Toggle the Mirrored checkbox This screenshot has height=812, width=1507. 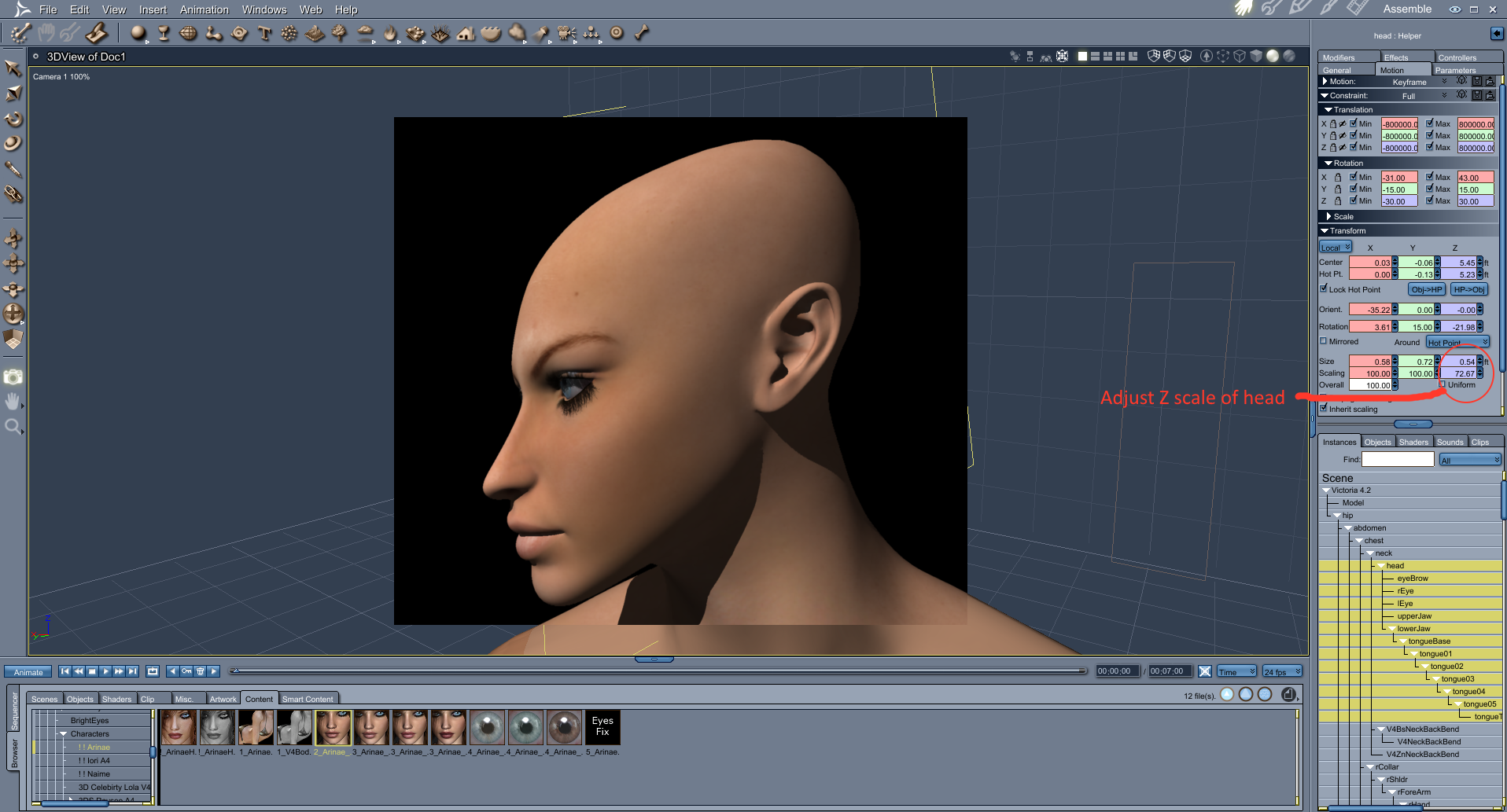coord(1324,341)
